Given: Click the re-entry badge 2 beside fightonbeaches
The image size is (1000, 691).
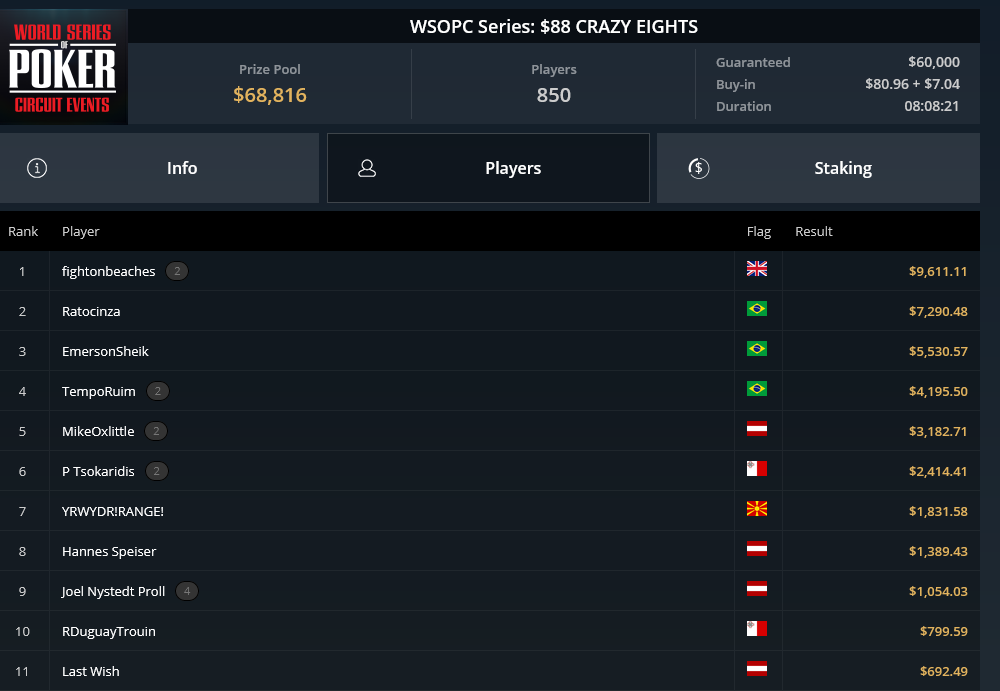Looking at the screenshot, I should pyautogui.click(x=177, y=271).
